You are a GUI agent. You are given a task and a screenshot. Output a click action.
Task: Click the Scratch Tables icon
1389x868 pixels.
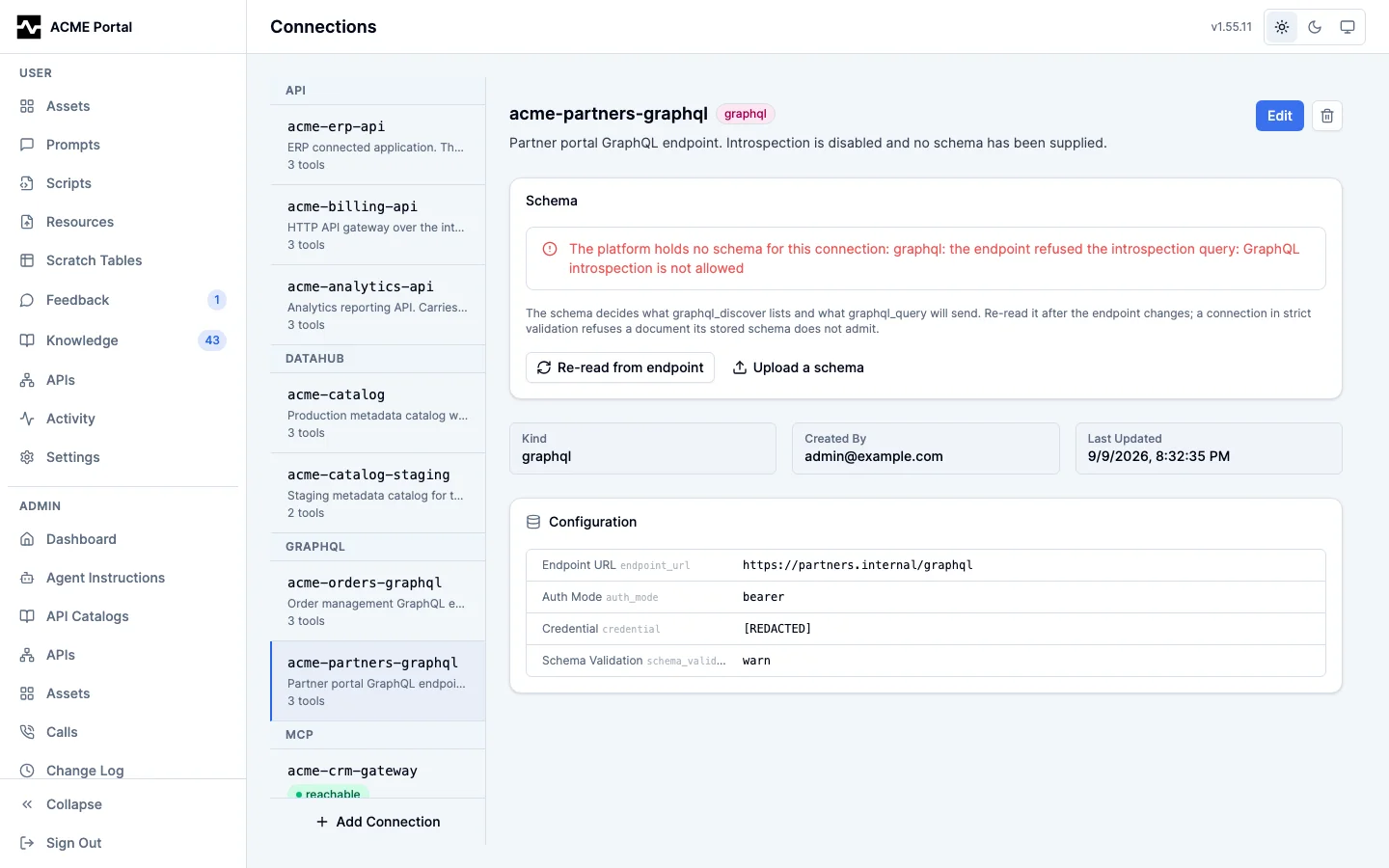27,260
